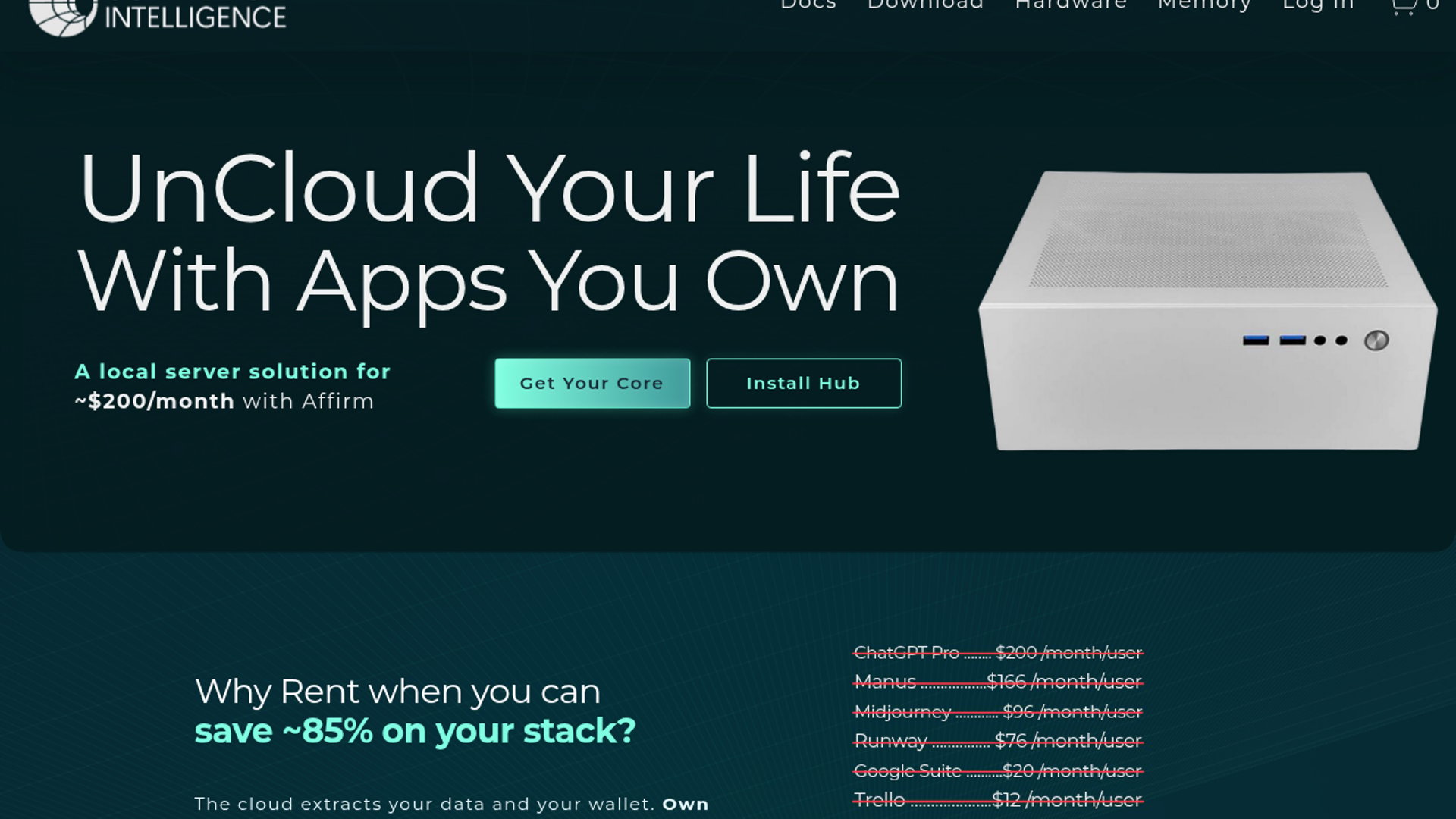Click the ChatGPT Pro $200 price line
Image resolution: width=1456 pixels, height=819 pixels.
[998, 652]
